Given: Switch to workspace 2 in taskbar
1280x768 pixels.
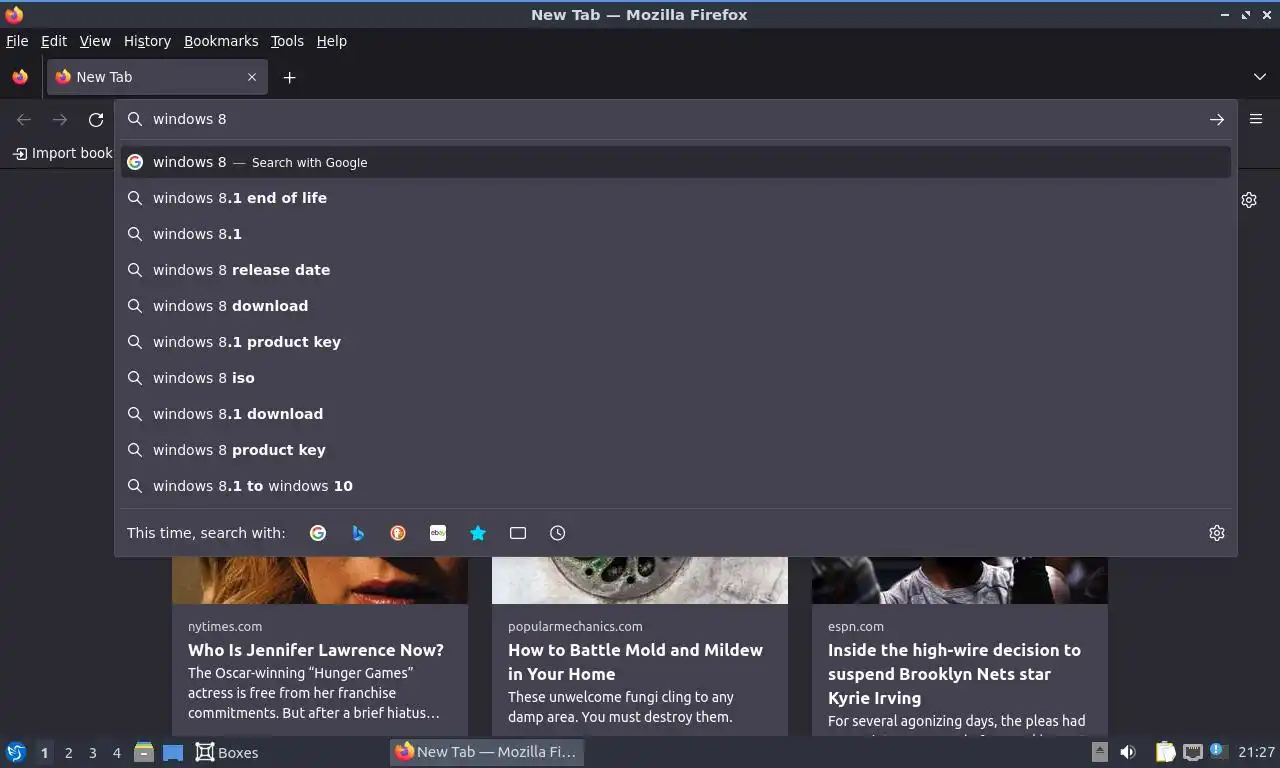Looking at the screenshot, I should coord(68,753).
